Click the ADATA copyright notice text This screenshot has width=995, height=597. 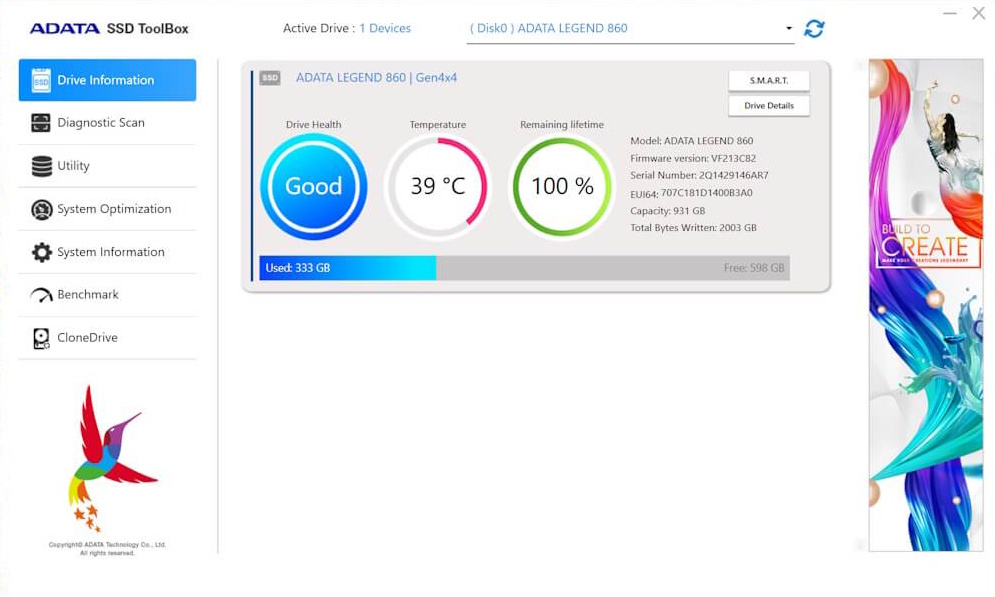pos(107,549)
